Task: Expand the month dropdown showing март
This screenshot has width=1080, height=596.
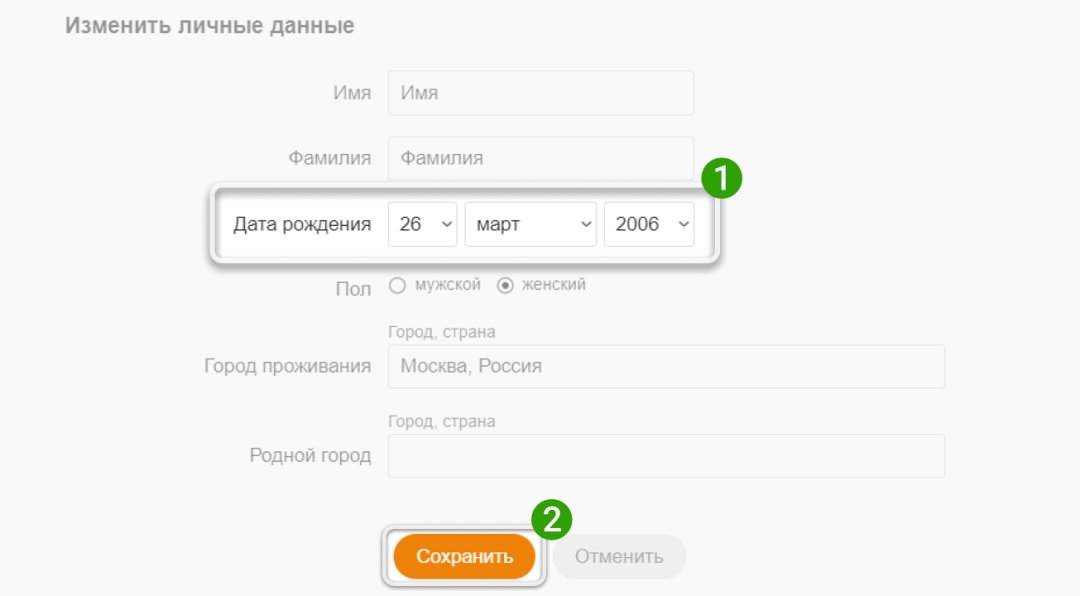Action: 530,224
